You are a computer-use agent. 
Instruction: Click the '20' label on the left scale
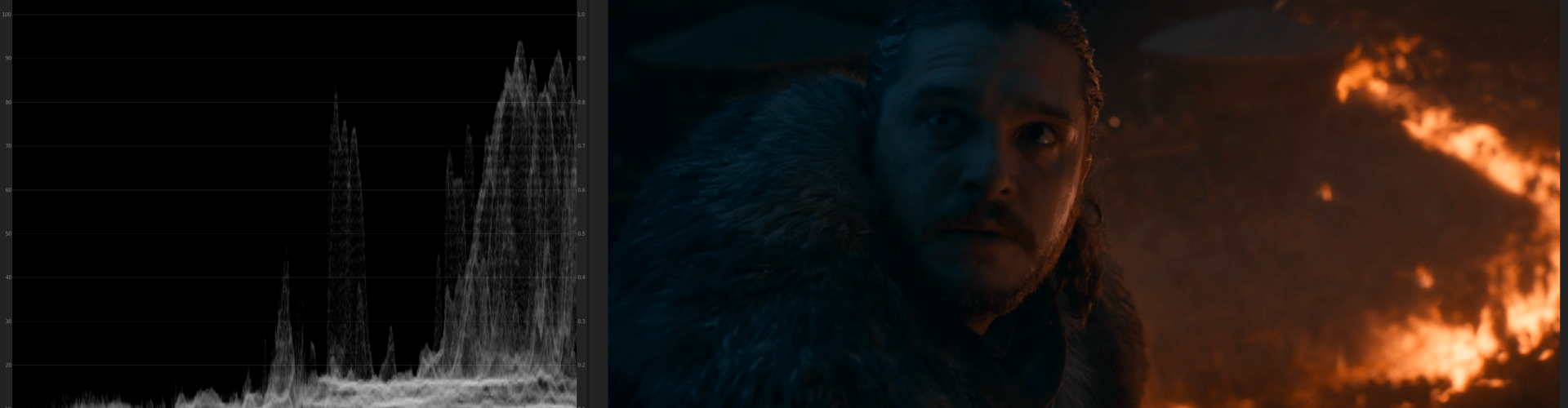tap(8, 366)
